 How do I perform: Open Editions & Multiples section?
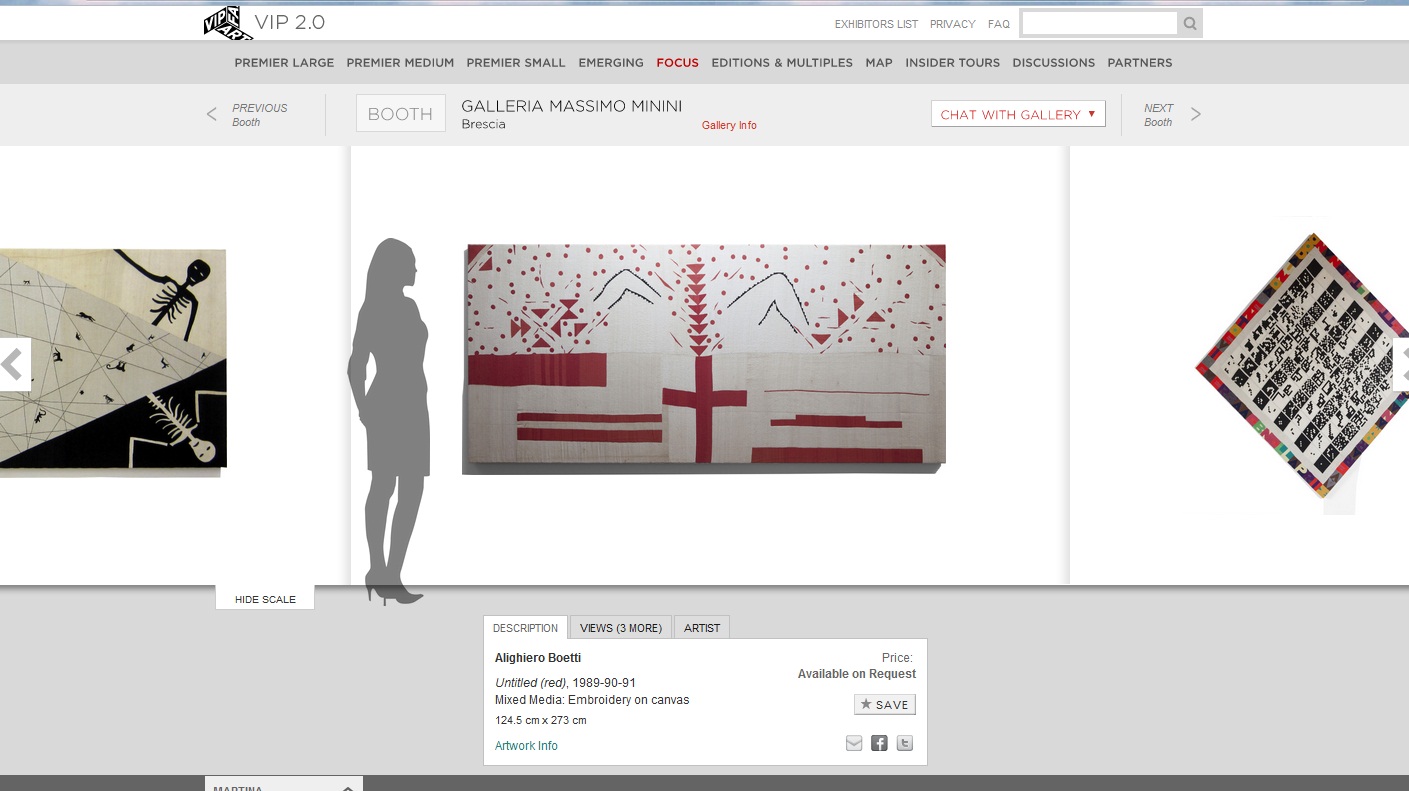click(x=782, y=63)
